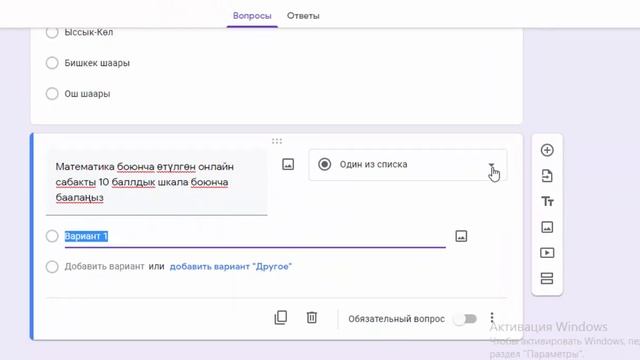Click the Добавить вариант text
The width and height of the screenshot is (640, 360).
104,267
